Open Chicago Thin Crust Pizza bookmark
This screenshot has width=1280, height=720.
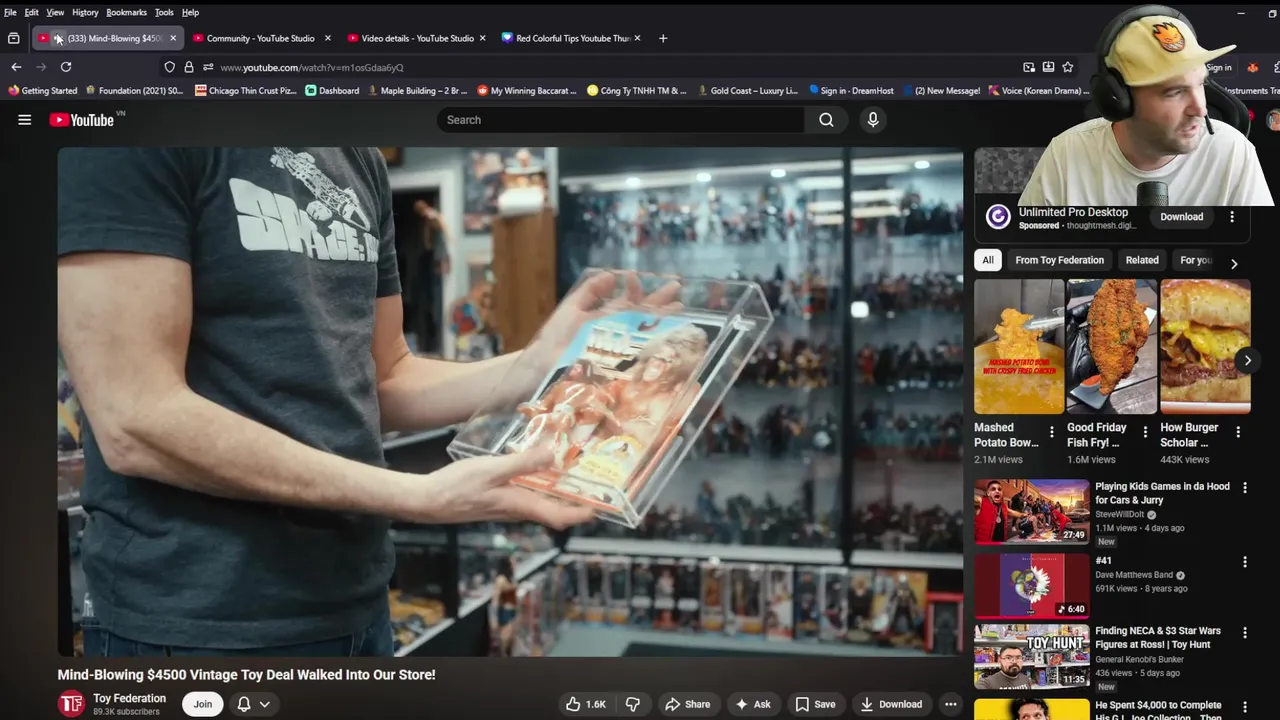[x=246, y=91]
